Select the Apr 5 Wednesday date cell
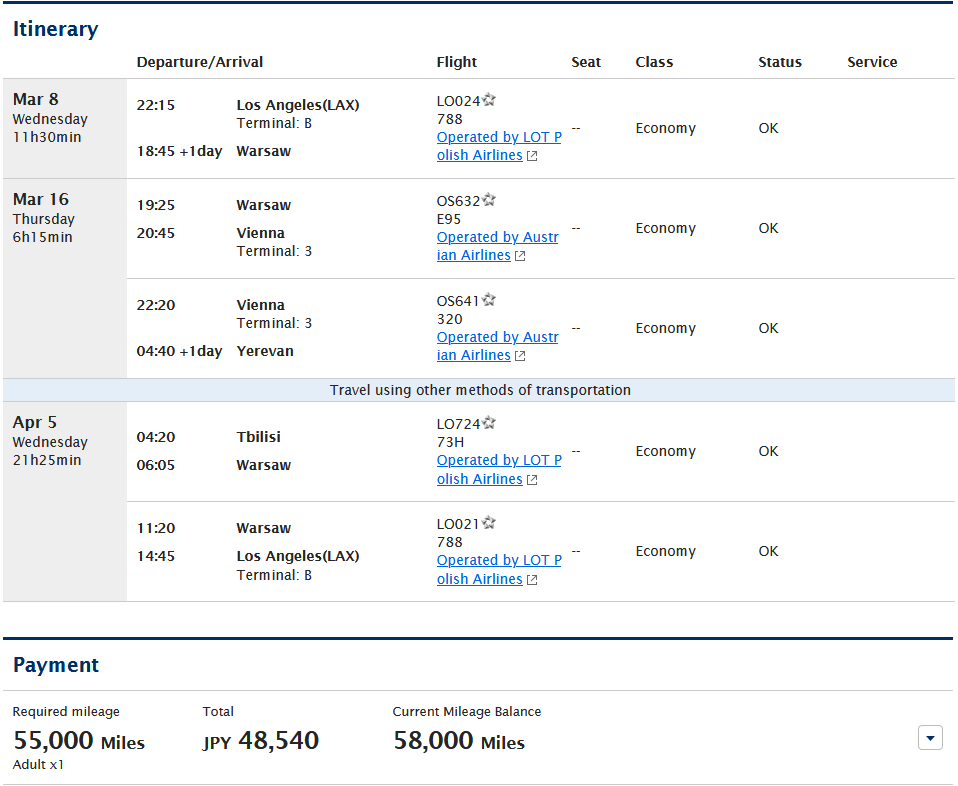Image resolution: width=958 pixels, height=786 pixels. click(65, 501)
